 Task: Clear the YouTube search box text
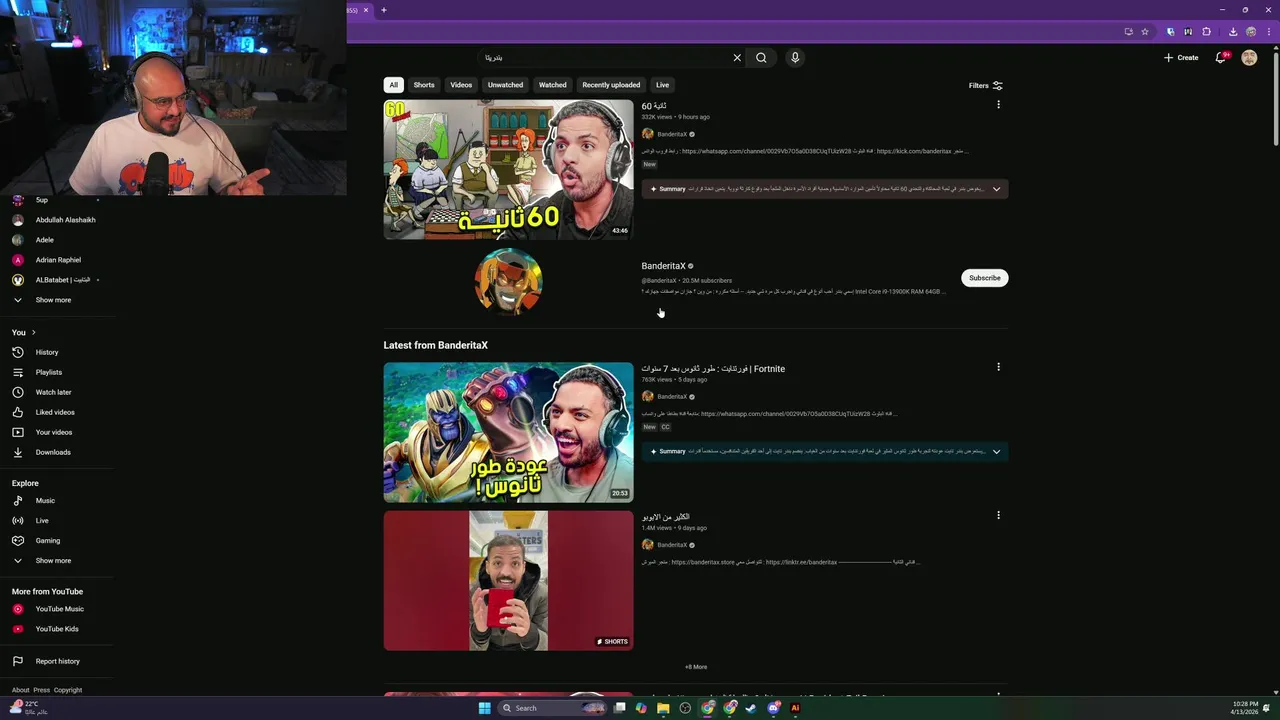[737, 58]
